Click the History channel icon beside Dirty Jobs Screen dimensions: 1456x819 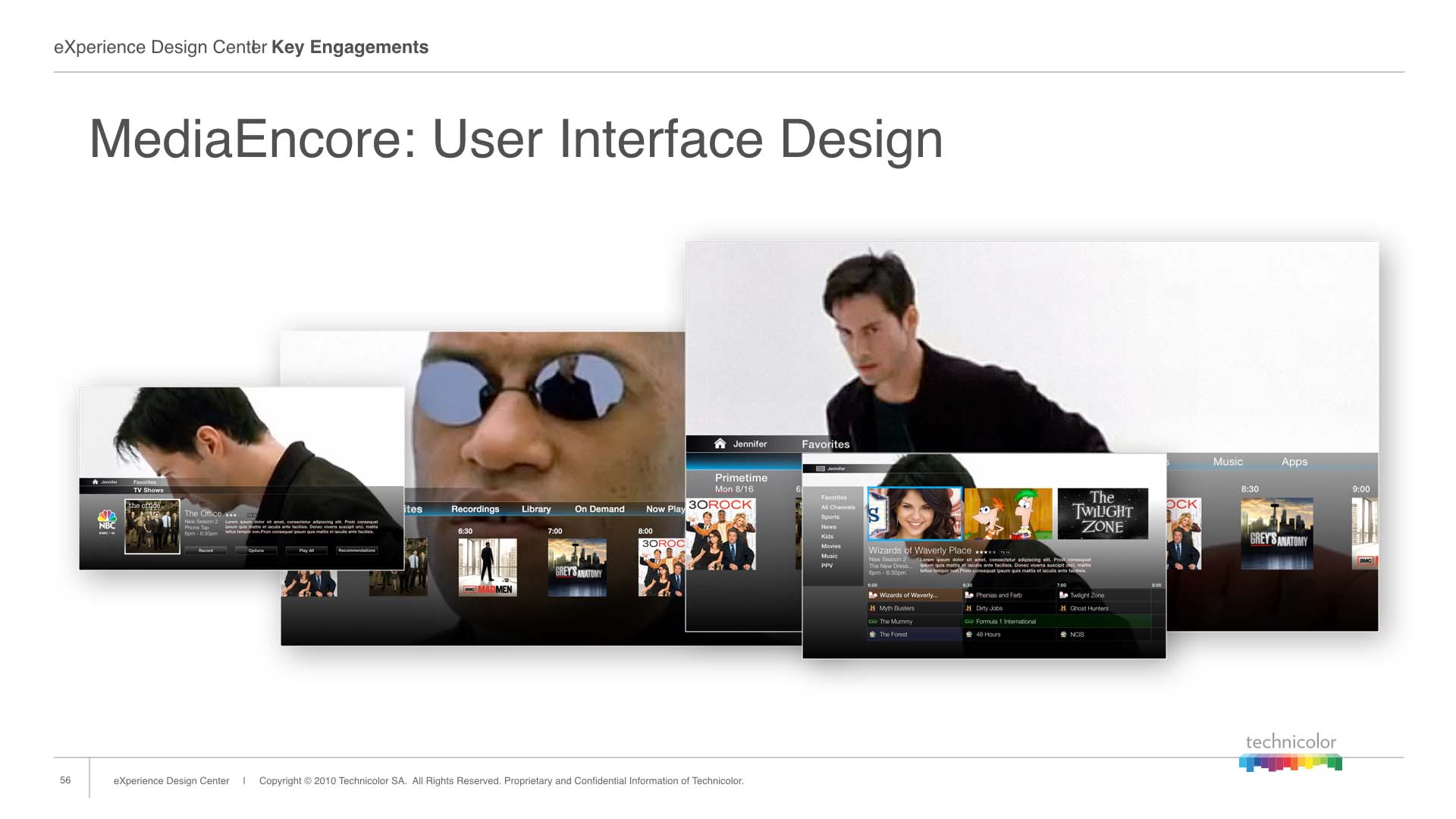[968, 608]
